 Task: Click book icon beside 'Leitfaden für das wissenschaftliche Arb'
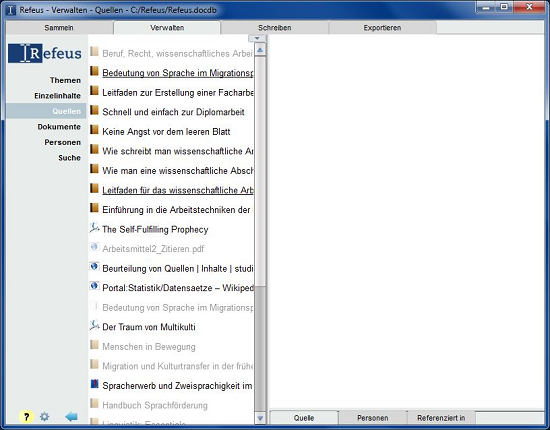(94, 188)
